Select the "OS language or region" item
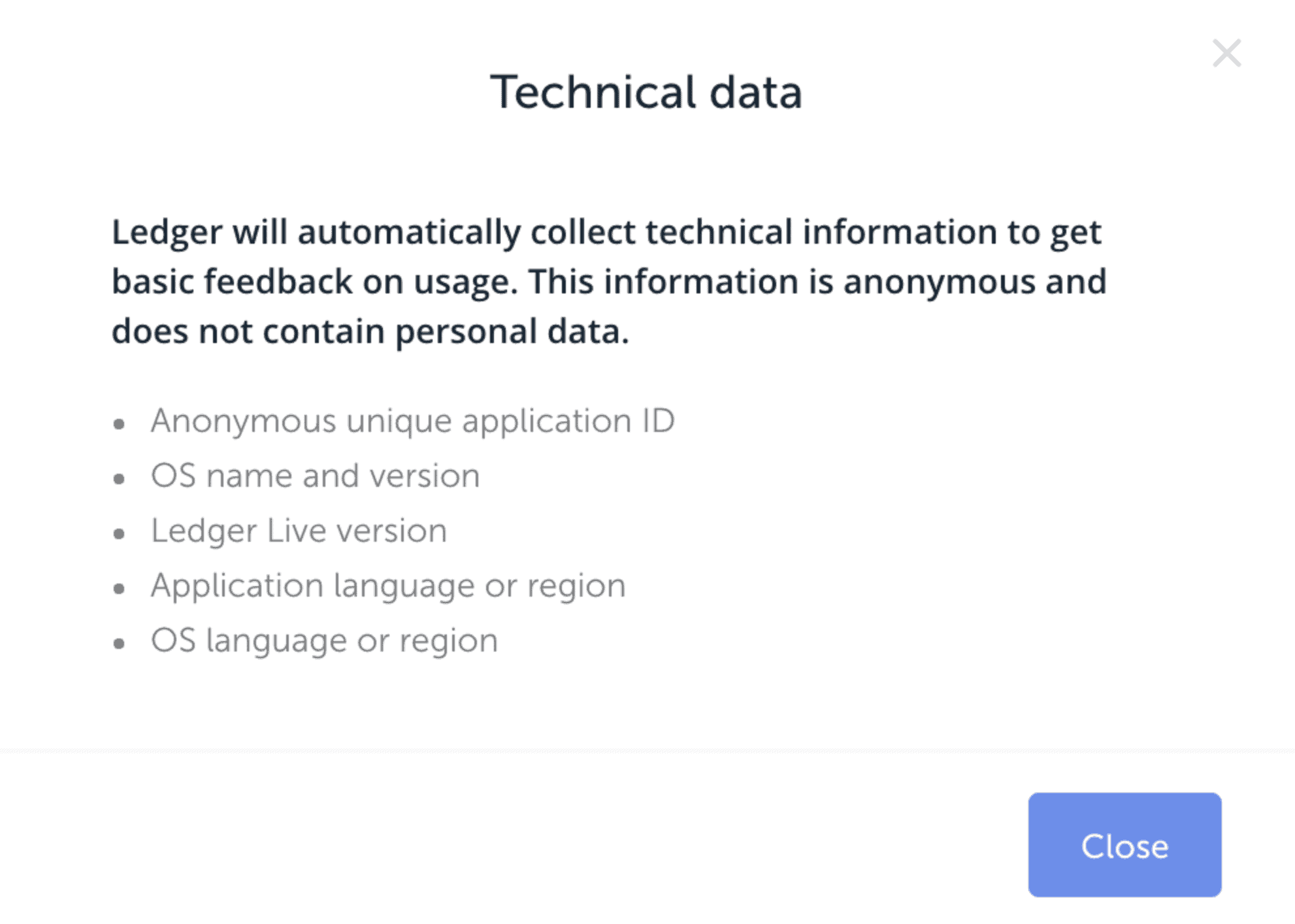 324,640
